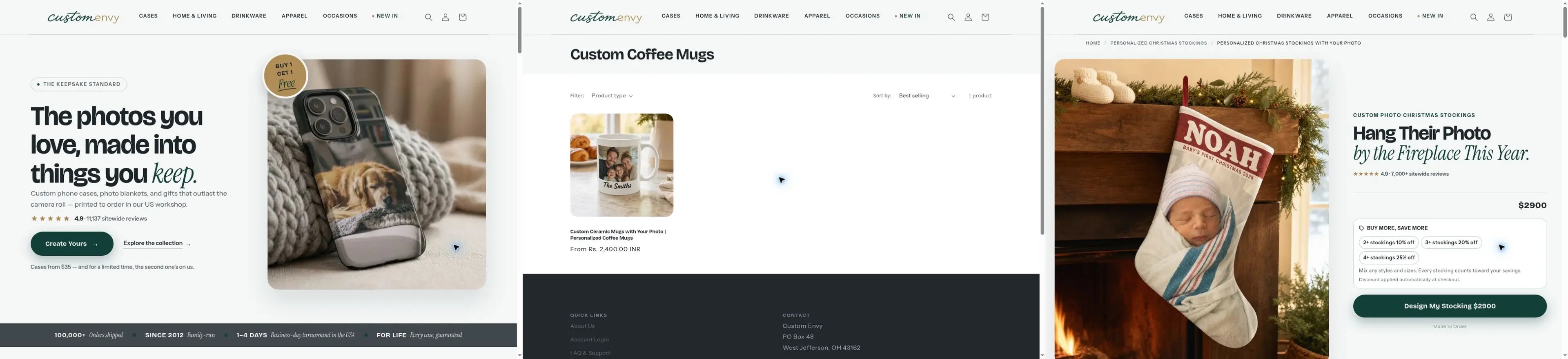Click the Coffee Mugs window scrollbar thumb
The width and height of the screenshot is (1568, 359).
(x=1042, y=121)
